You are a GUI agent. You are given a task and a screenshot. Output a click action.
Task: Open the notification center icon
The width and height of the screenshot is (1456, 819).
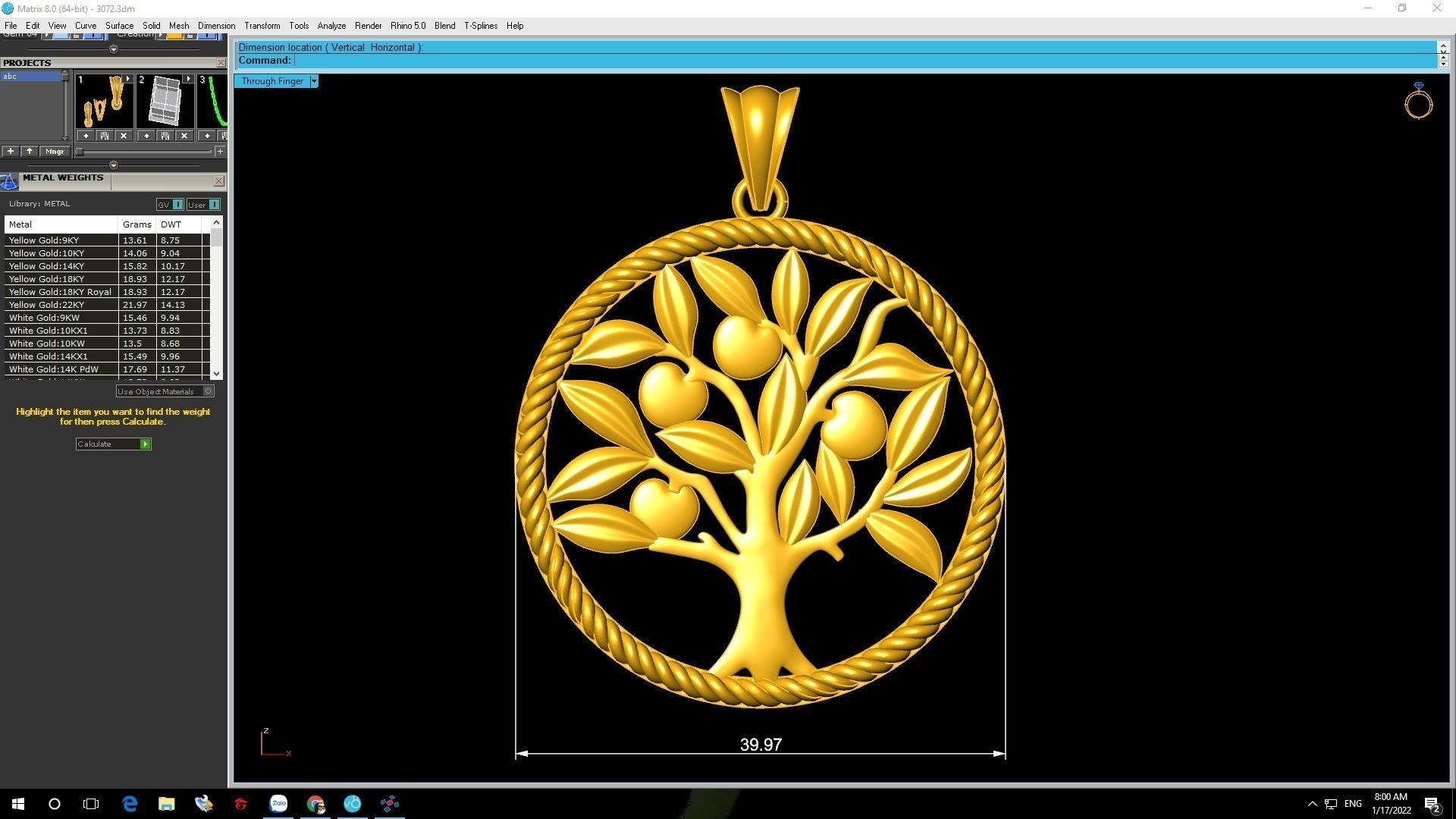tap(1432, 805)
